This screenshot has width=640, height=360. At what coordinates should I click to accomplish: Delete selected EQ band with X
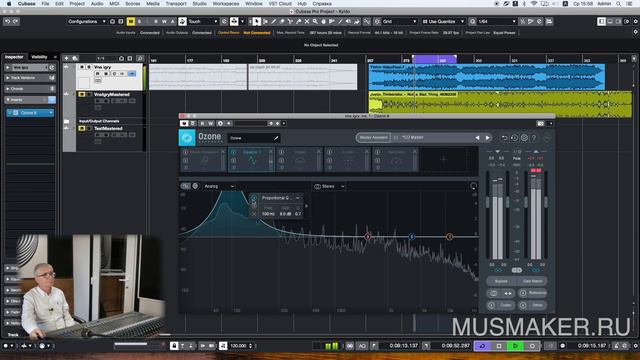254,213
